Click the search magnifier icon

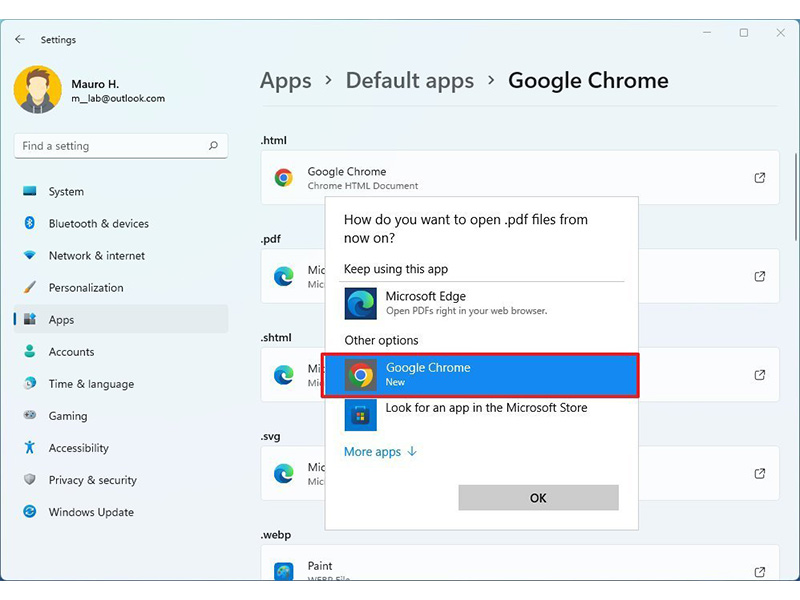click(x=213, y=146)
